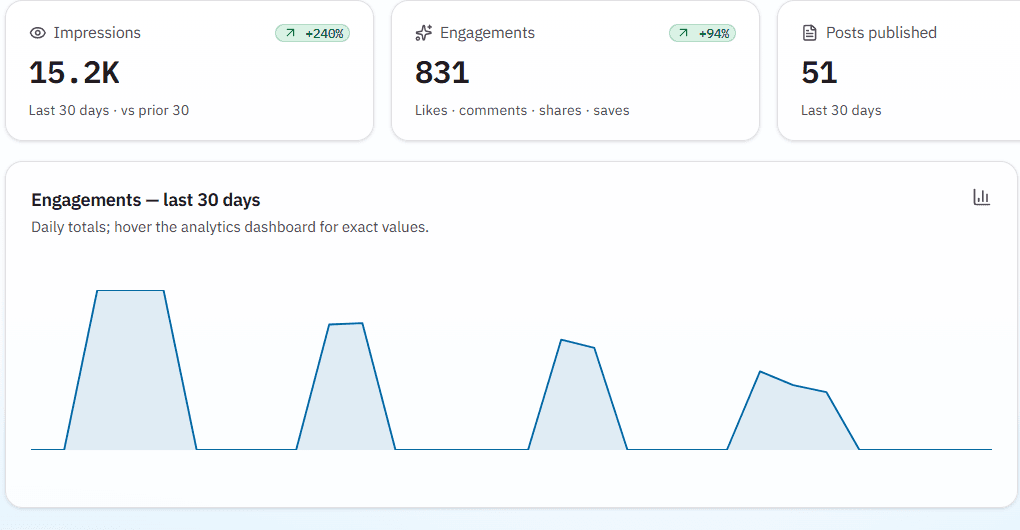Click 'Engagements — last 30 days' heading

146,200
